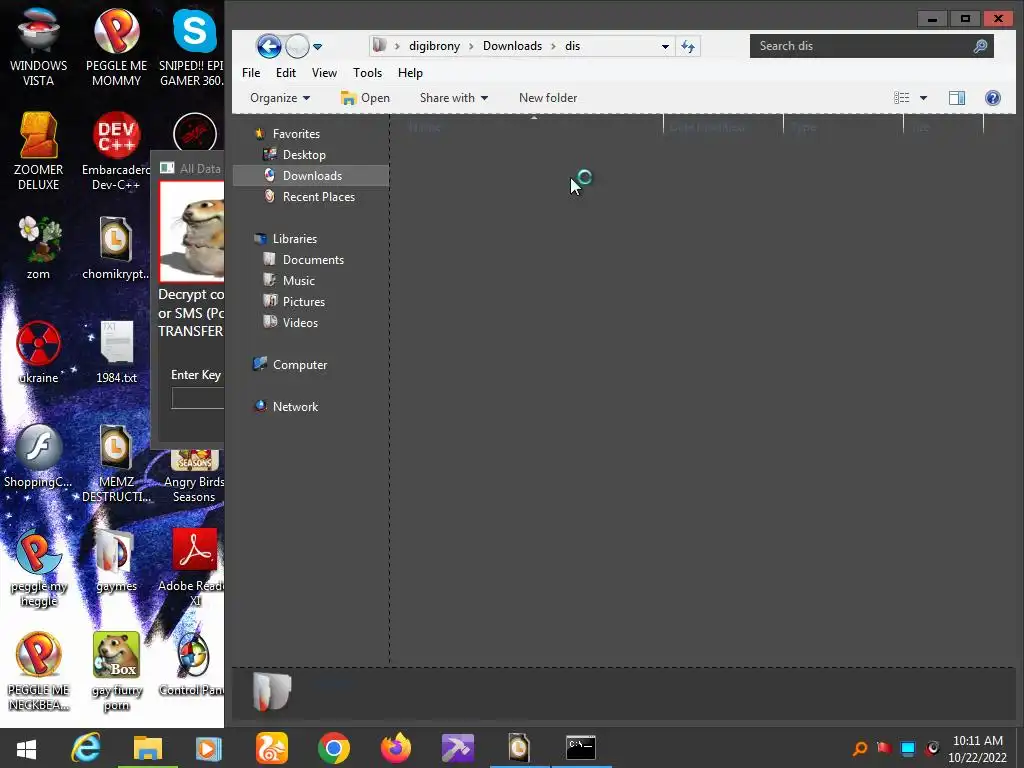Select Downloads under Favorites
Screen dimensions: 1024x768
[312, 176]
